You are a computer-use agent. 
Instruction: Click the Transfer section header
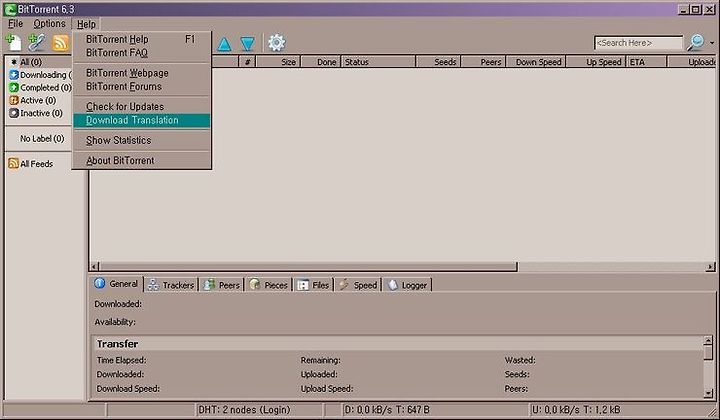(399, 344)
